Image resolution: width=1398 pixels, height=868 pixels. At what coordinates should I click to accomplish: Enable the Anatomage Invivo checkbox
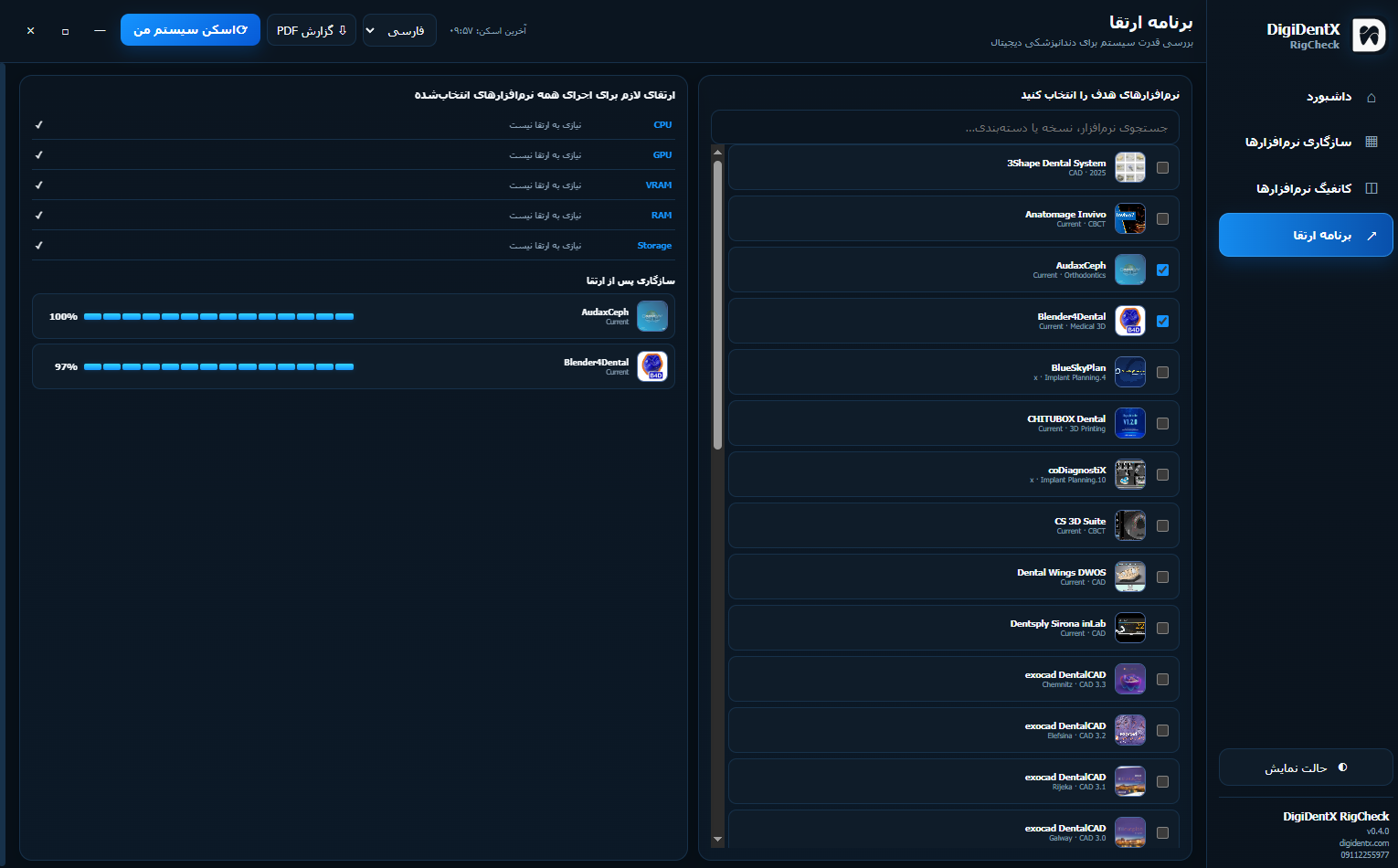click(x=1162, y=218)
